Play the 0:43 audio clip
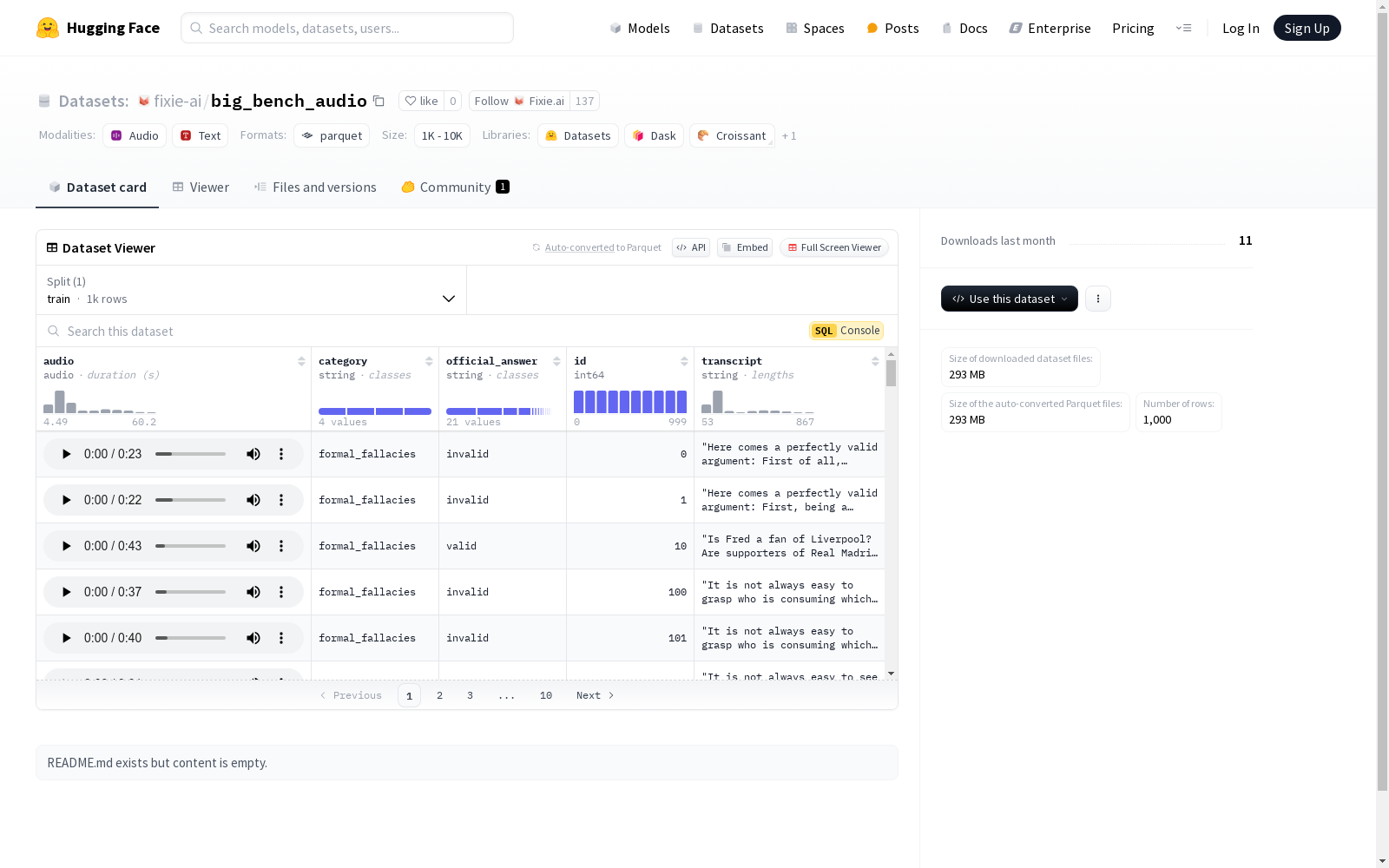1389x868 pixels. point(66,546)
